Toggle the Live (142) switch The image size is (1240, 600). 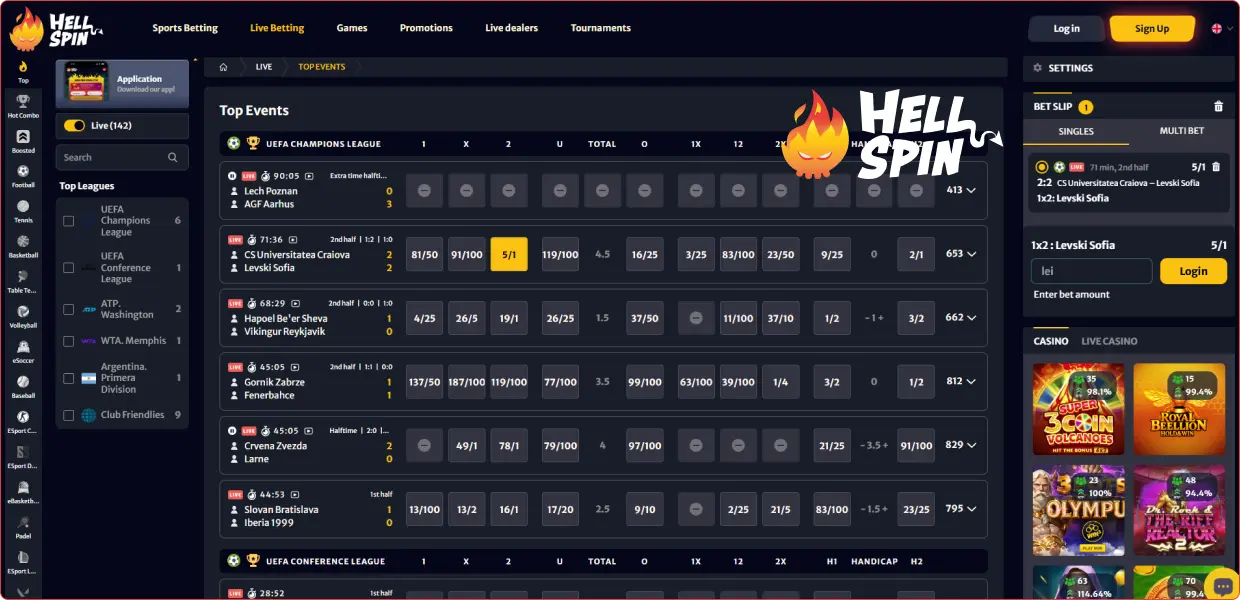tap(74, 125)
